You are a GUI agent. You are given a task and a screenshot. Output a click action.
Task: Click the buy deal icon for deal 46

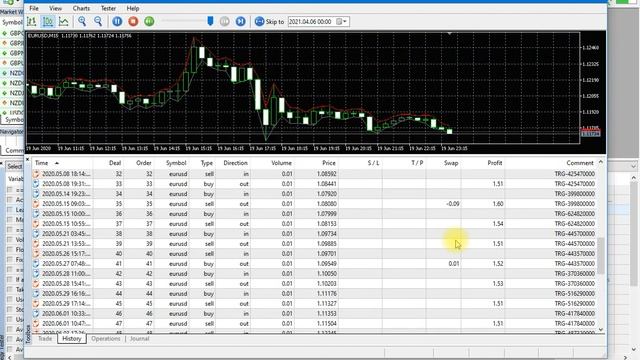(36, 314)
